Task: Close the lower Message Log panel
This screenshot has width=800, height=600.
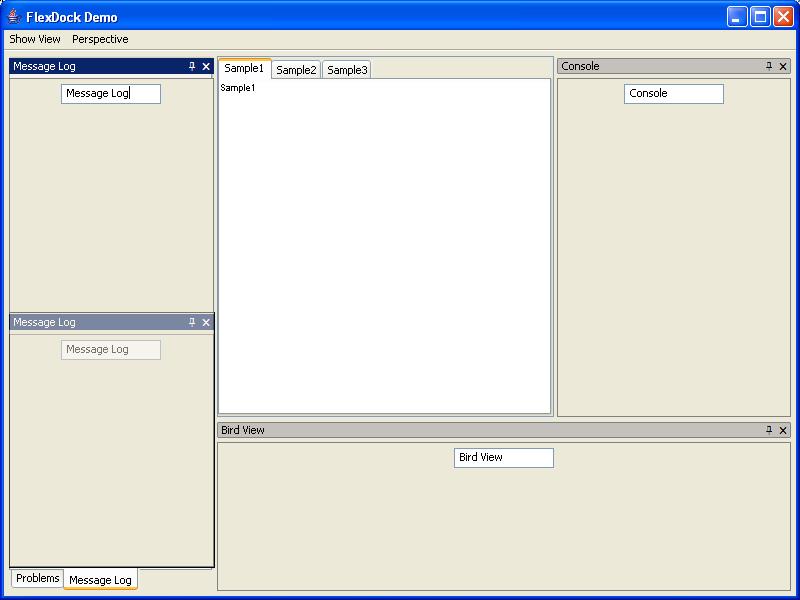Action: pos(206,323)
